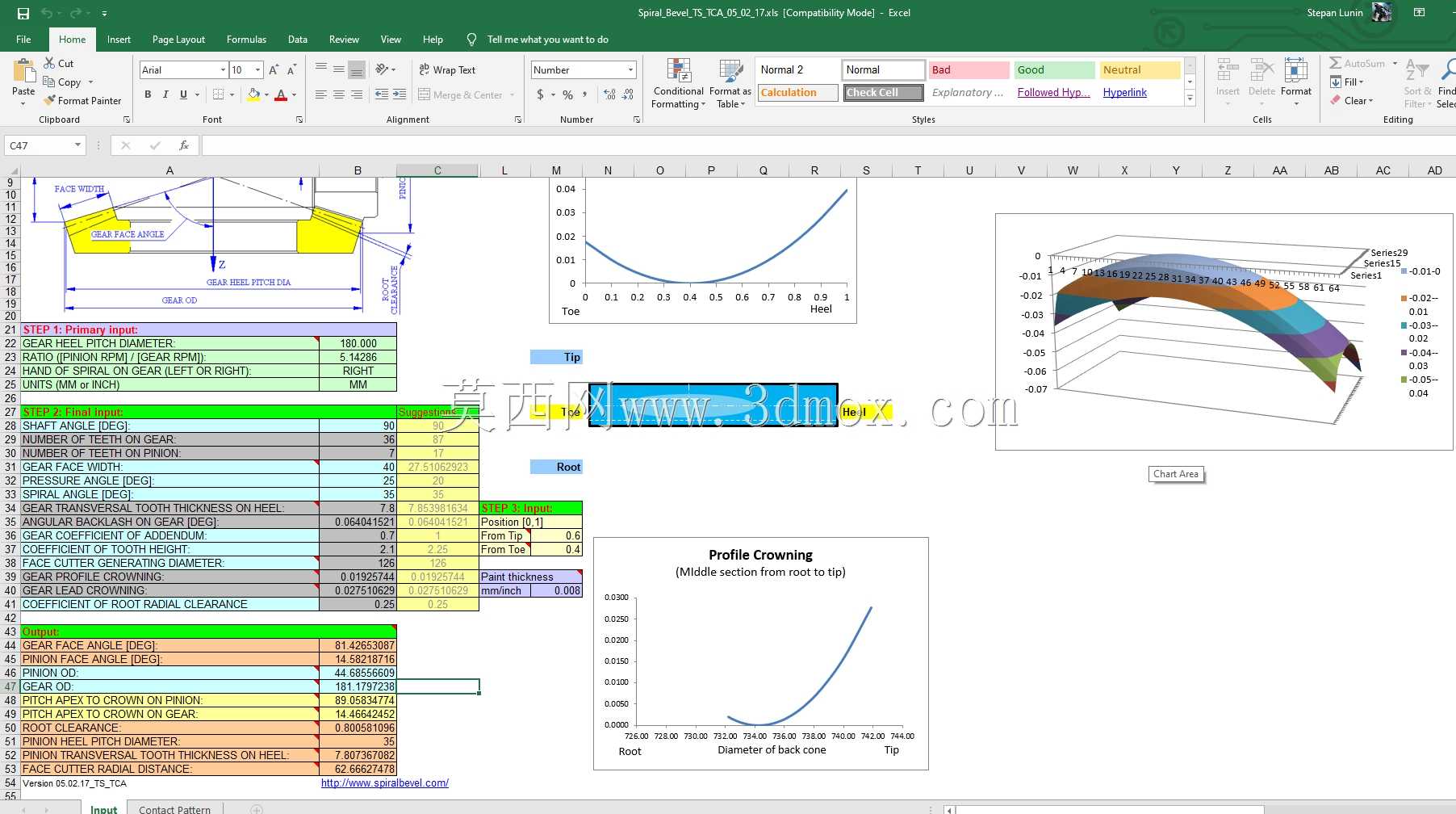Open Font dialog launcher
Screen dimensions: 1456x814
(x=299, y=120)
